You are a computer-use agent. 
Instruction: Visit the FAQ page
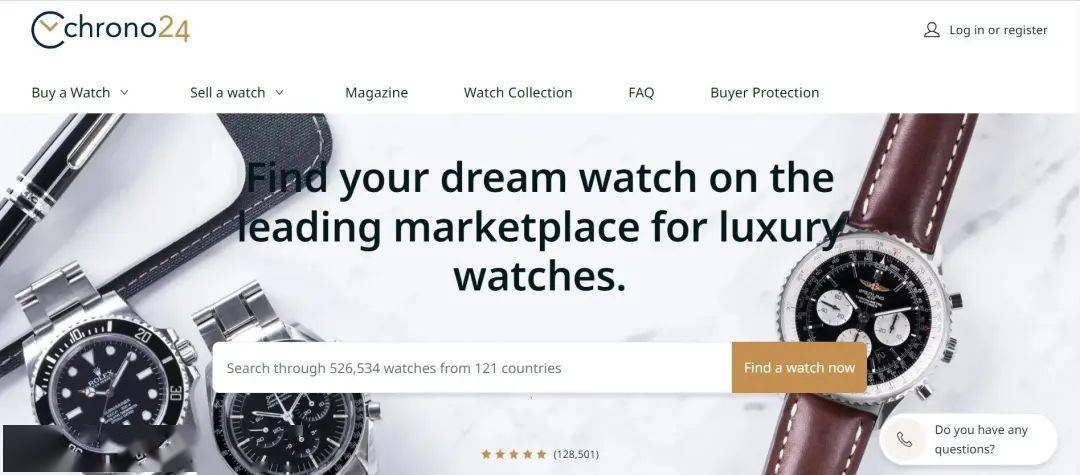tap(641, 92)
